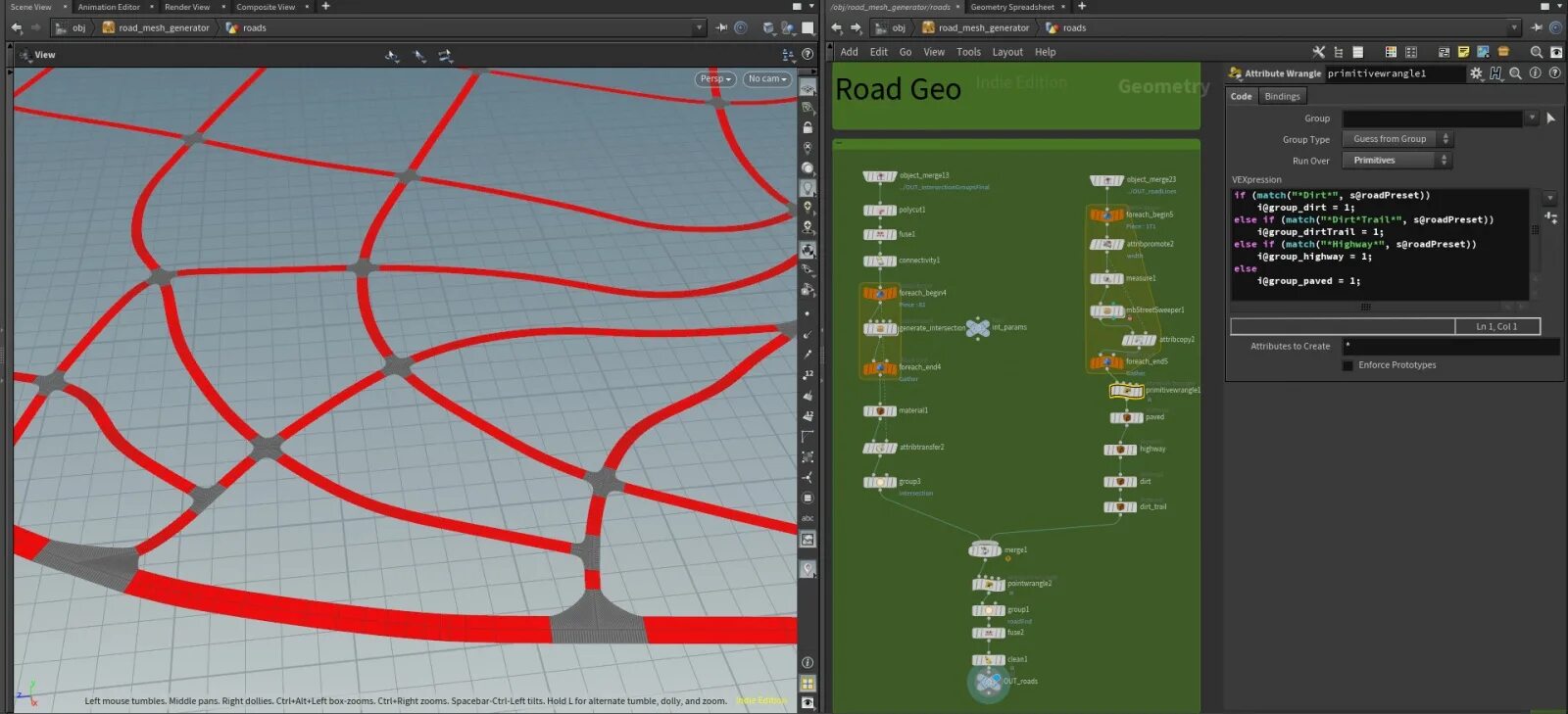Show the tree view icon in the network toolbar
Viewport: 1568px width, 714px height.
pos(1338,52)
